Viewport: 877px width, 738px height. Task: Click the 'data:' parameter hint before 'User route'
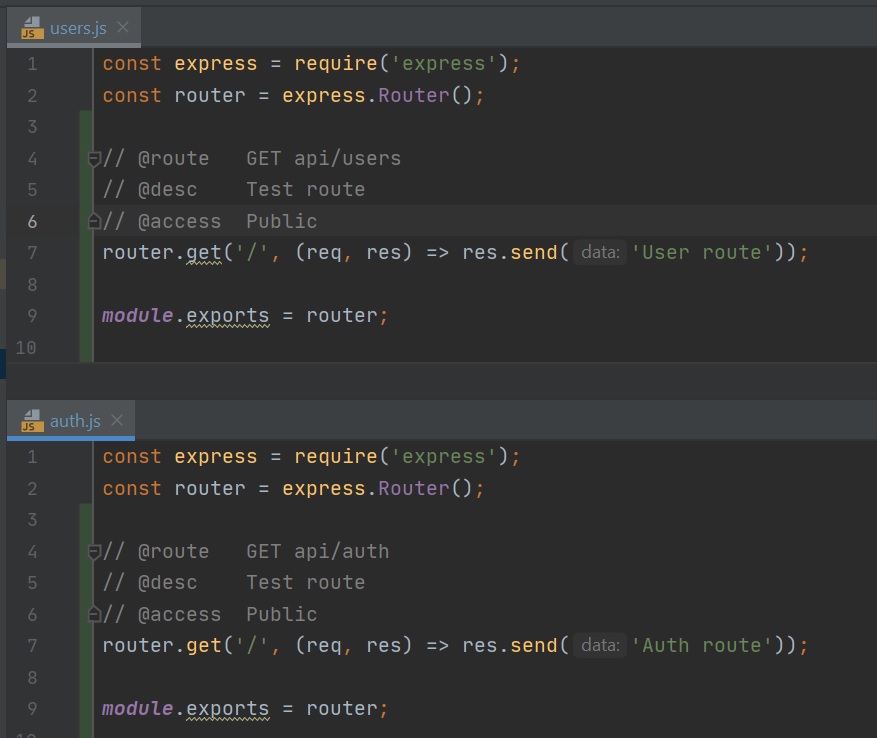coord(600,253)
